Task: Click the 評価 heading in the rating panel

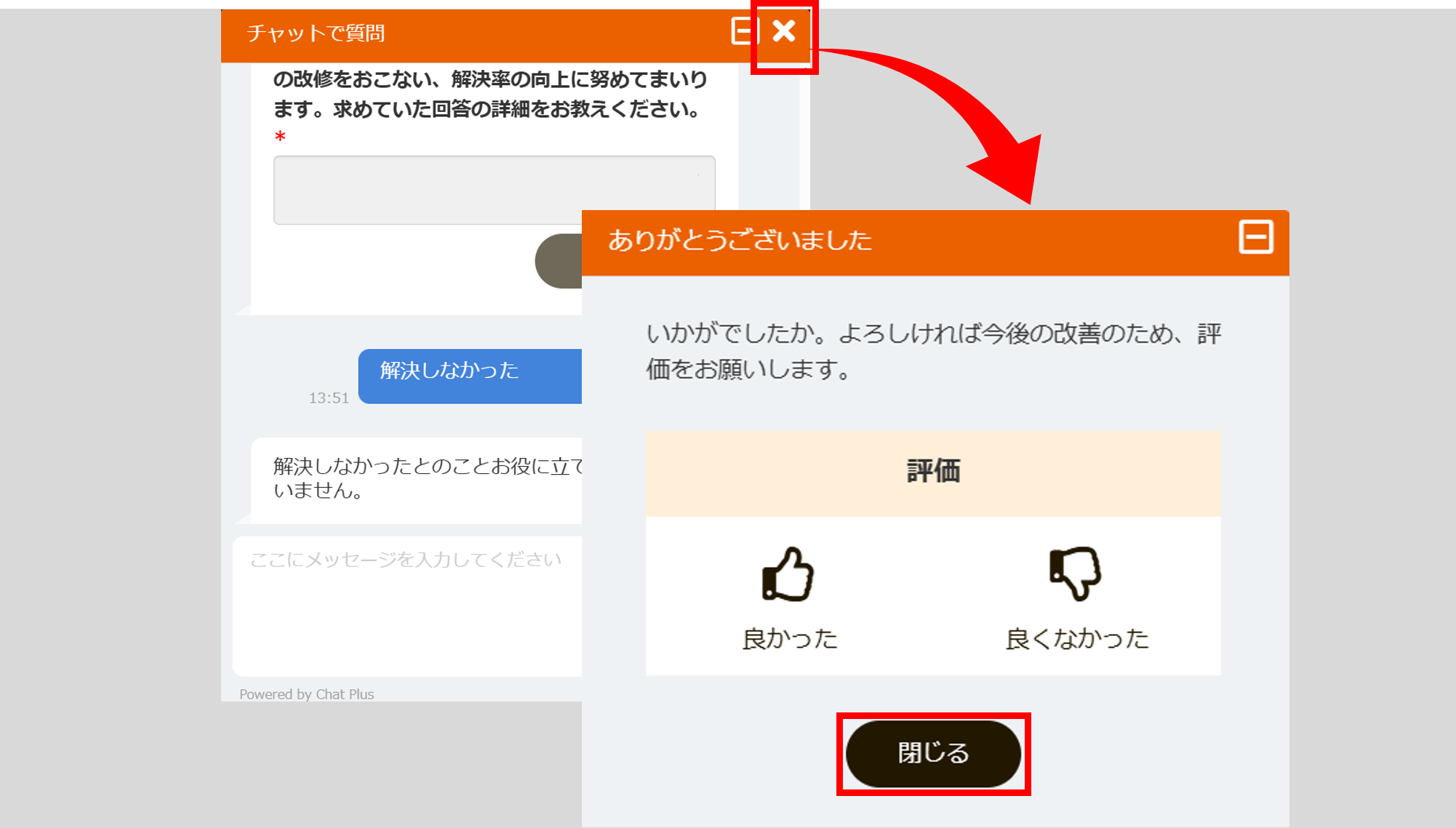Action: click(934, 471)
